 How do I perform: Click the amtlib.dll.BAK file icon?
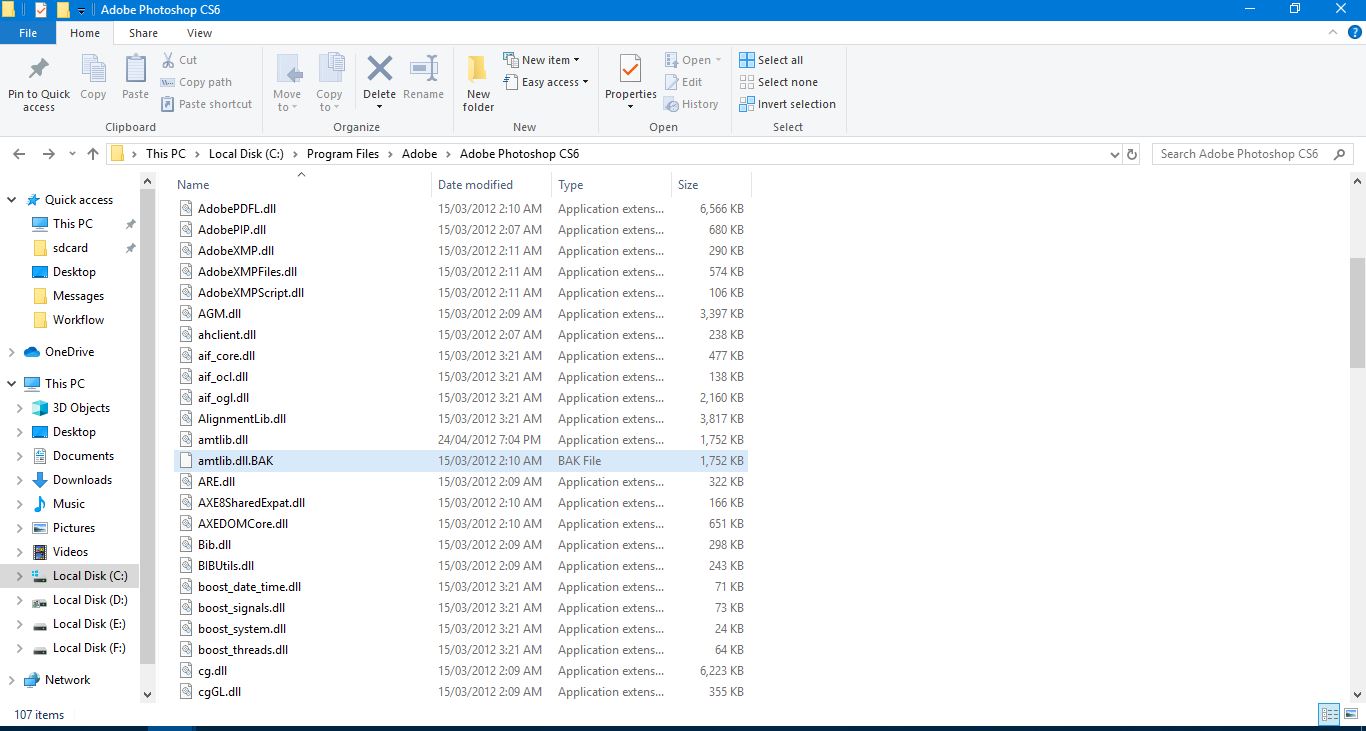click(185, 461)
